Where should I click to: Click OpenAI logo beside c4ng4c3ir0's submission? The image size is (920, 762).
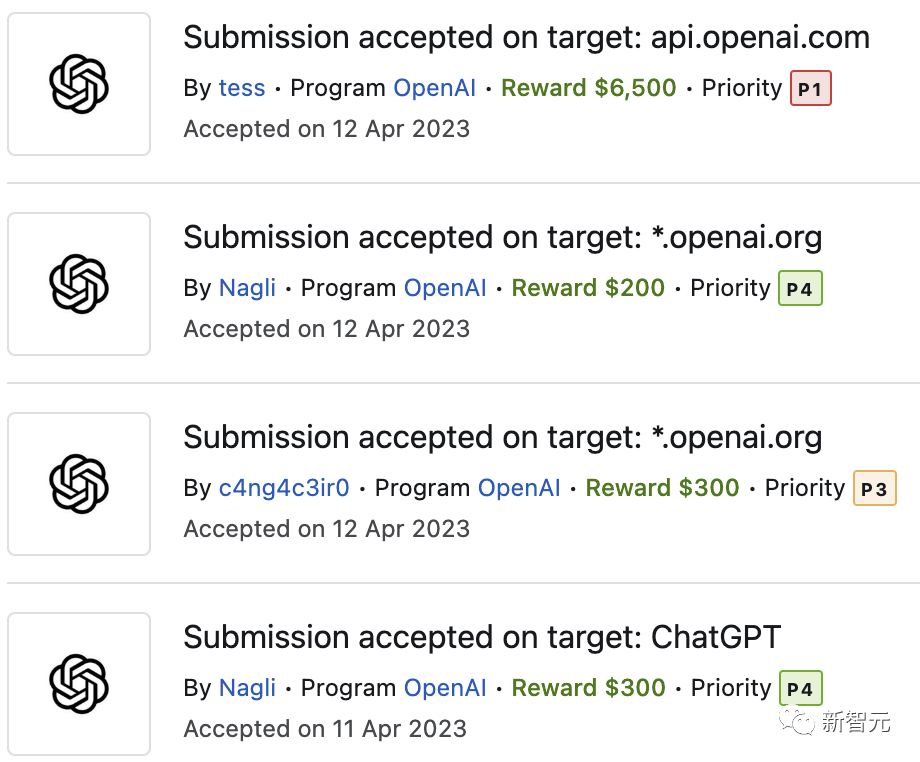click(79, 484)
